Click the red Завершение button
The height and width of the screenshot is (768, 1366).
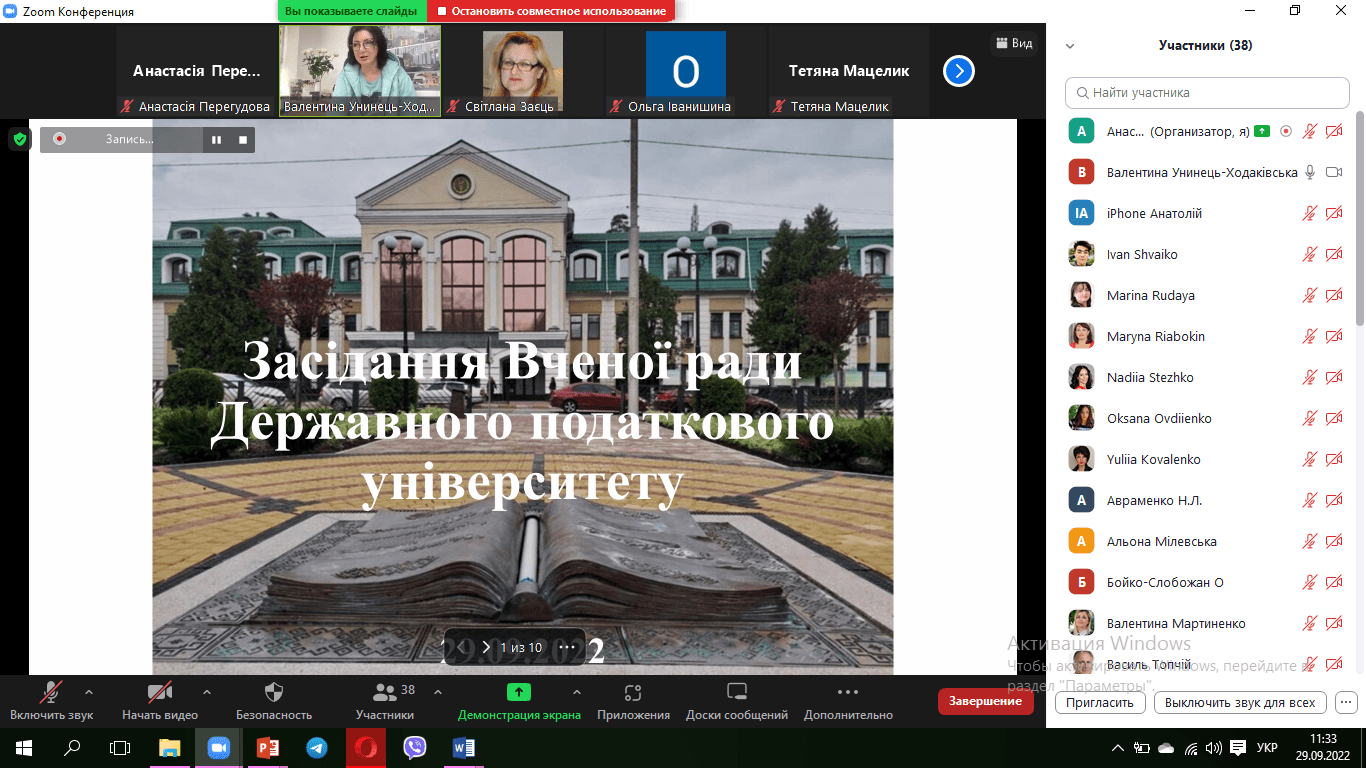(x=985, y=701)
